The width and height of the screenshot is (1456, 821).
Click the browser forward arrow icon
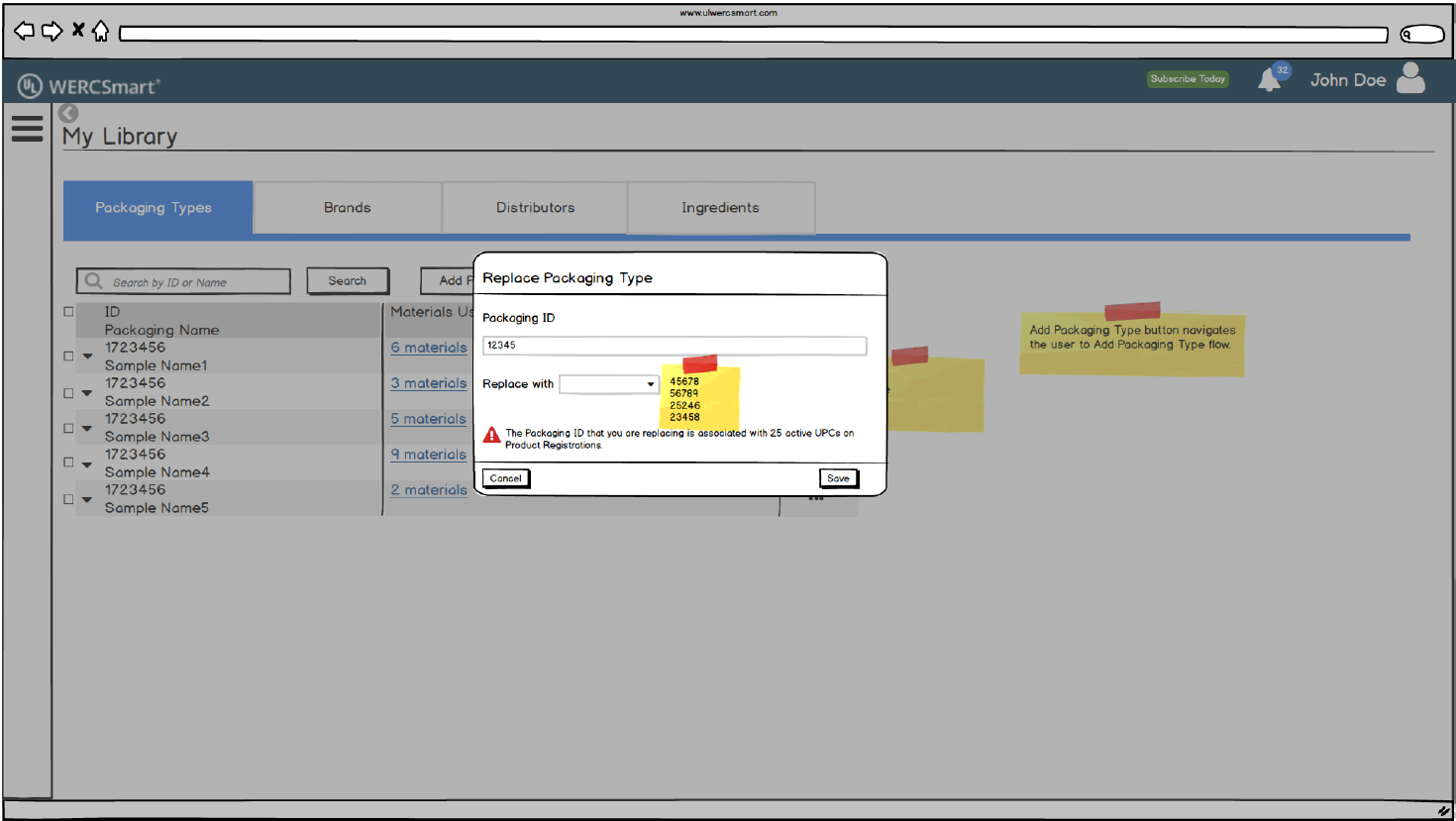point(52,31)
